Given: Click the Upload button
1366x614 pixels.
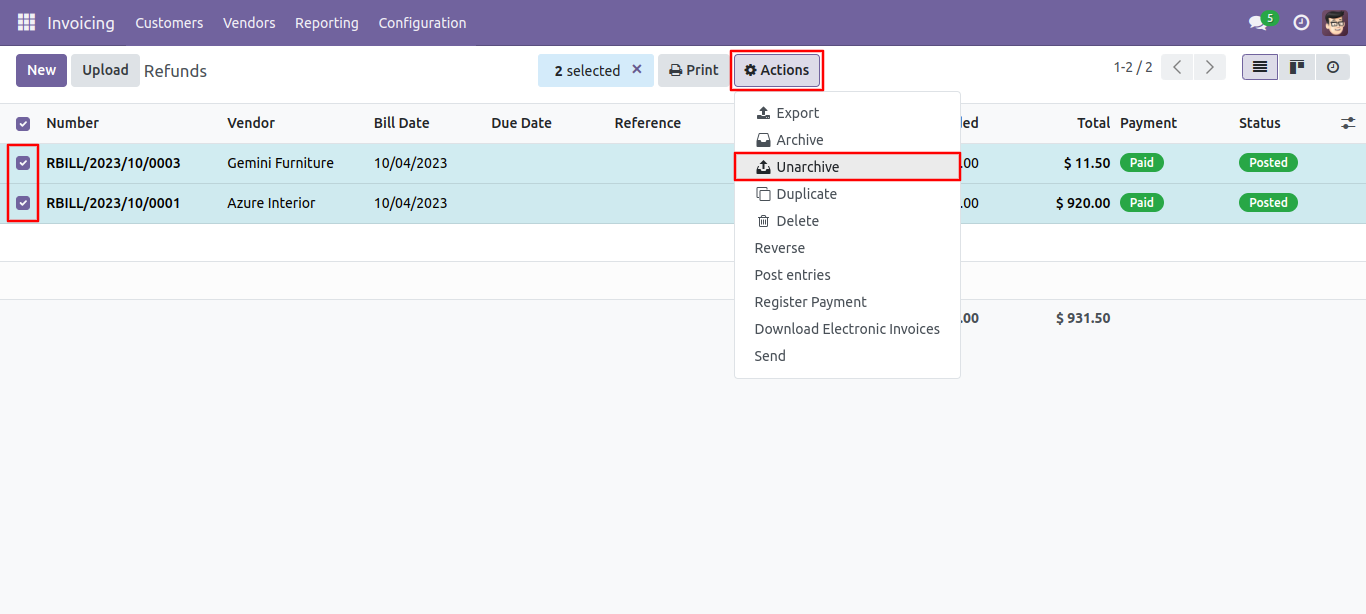Looking at the screenshot, I should click(105, 70).
